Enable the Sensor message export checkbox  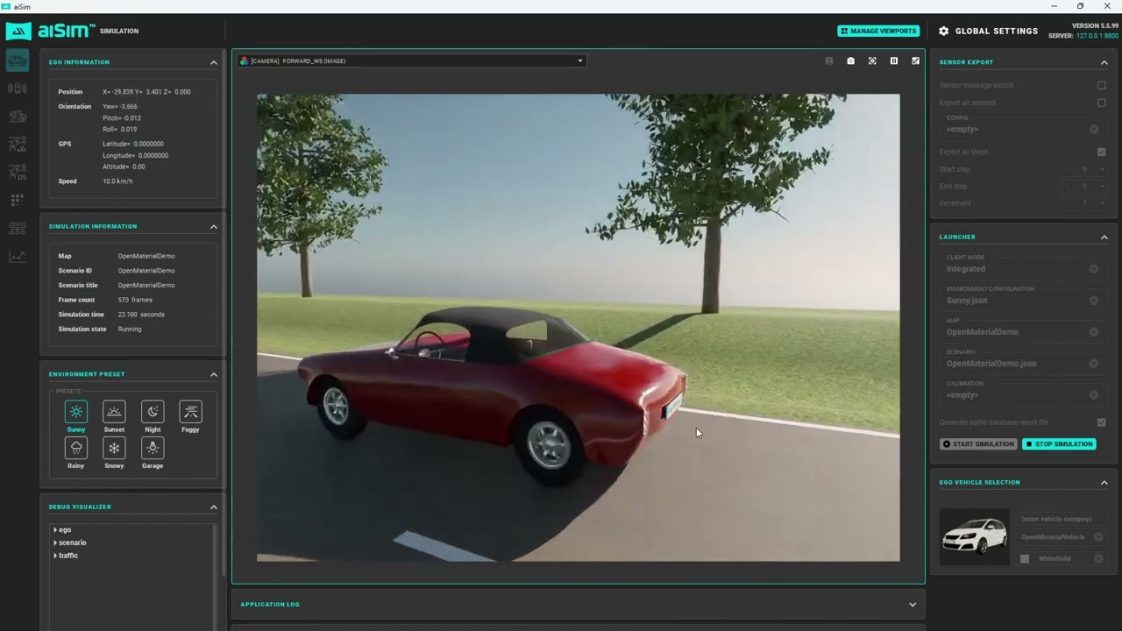[1101, 85]
